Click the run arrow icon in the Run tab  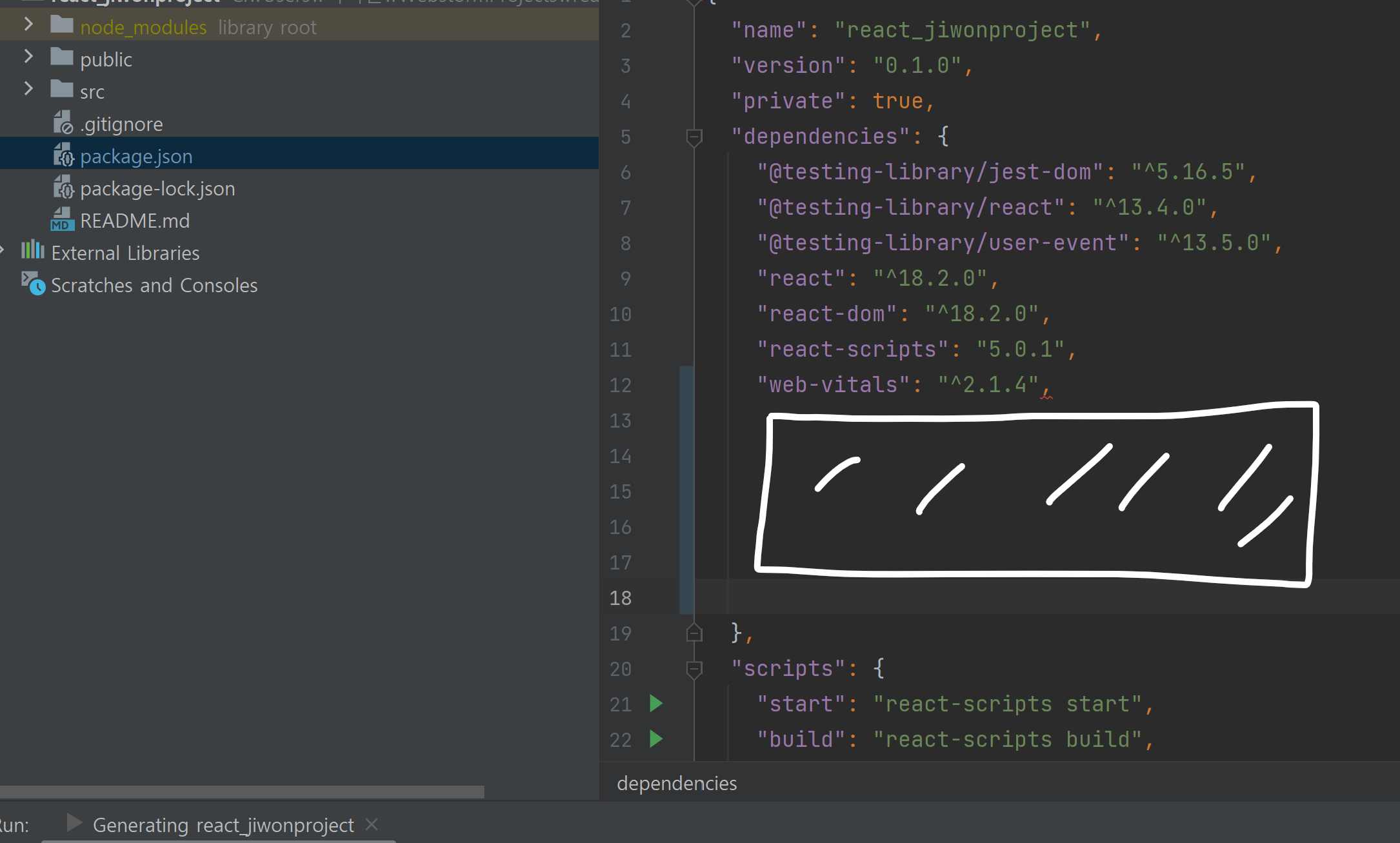click(74, 823)
